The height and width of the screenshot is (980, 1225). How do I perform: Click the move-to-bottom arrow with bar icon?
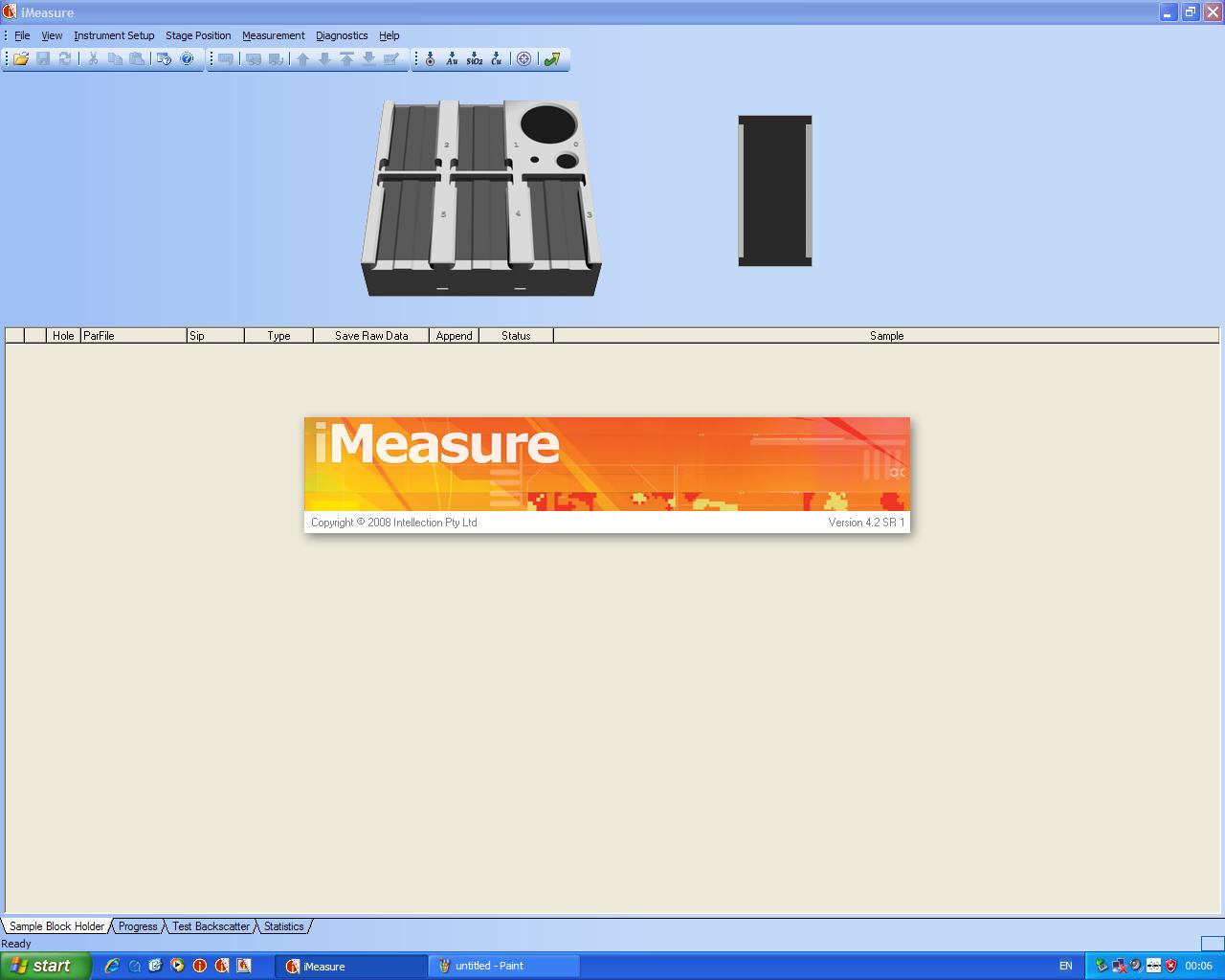point(369,59)
